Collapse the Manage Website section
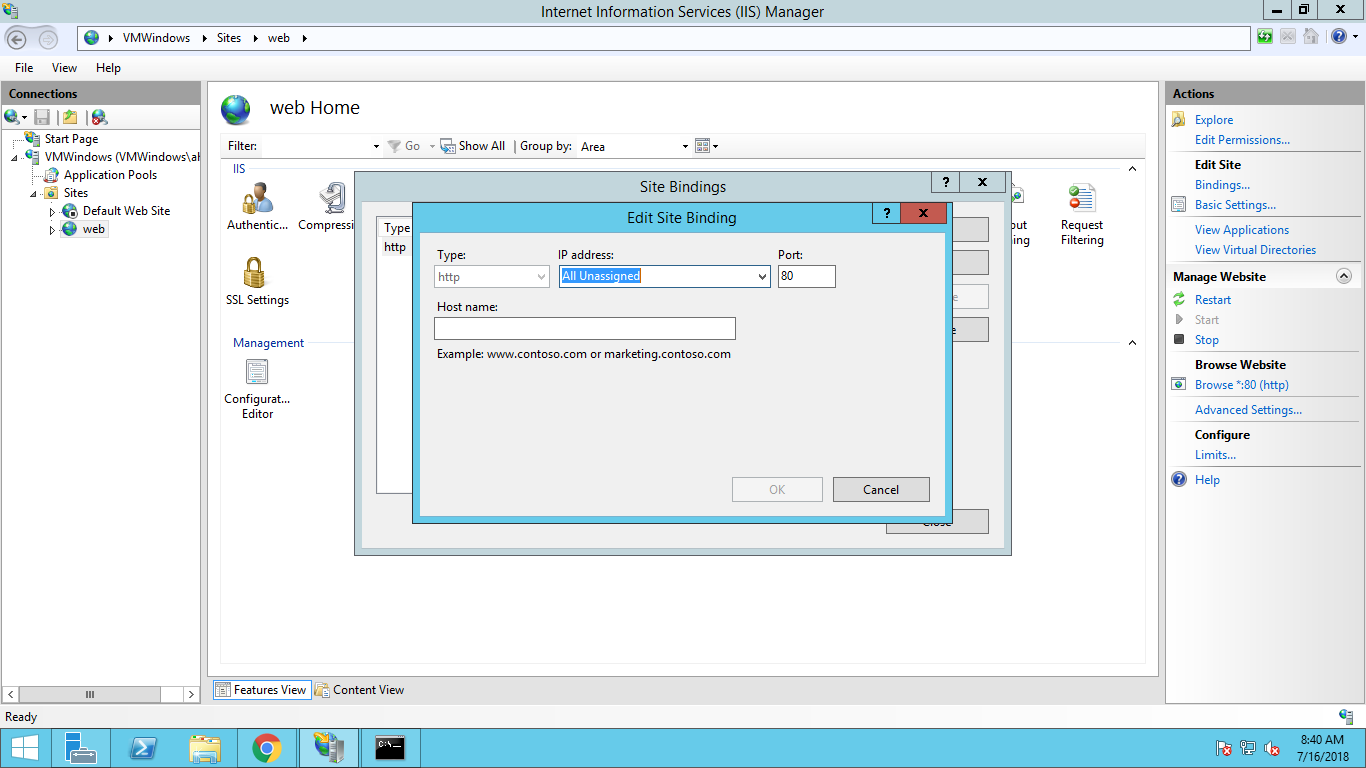The image size is (1366, 768). pyautogui.click(x=1343, y=276)
